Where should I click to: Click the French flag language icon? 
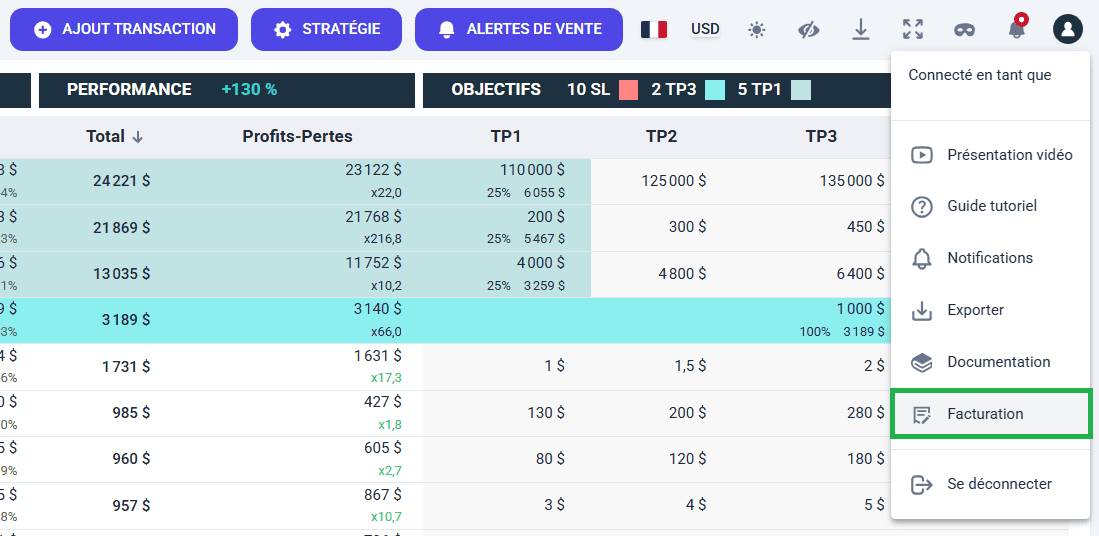[x=654, y=30]
